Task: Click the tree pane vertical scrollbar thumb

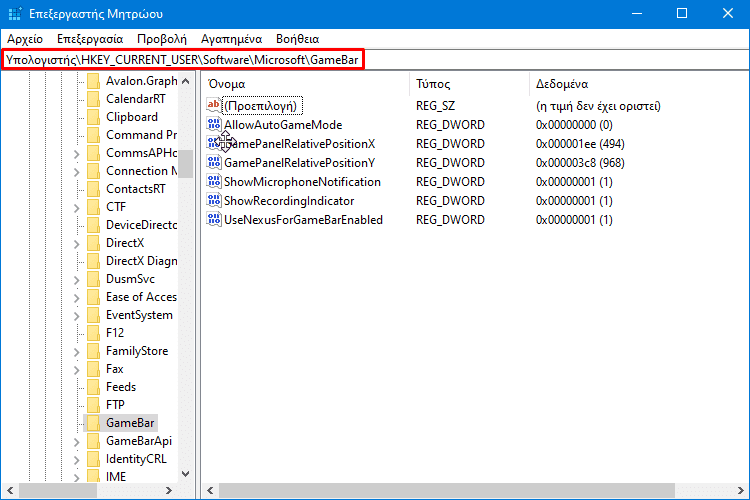Action: pos(186,164)
